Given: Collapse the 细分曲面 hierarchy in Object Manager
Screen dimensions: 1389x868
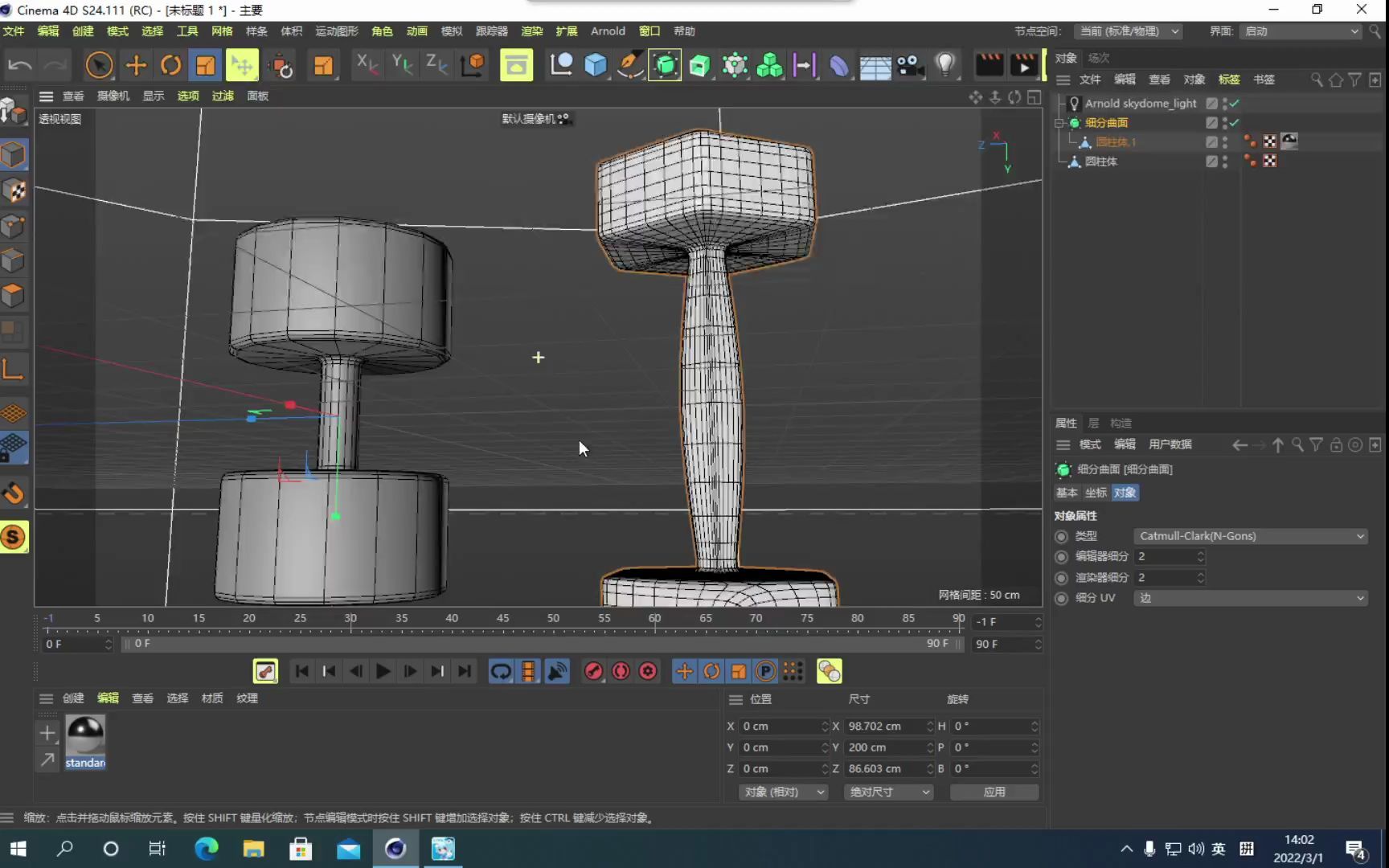Looking at the screenshot, I should pyautogui.click(x=1059, y=122).
